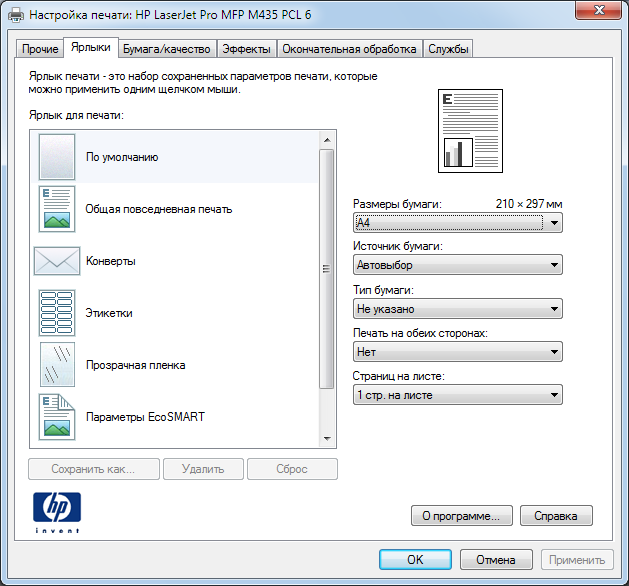Image resolution: width=629 pixels, height=586 pixels.
Task: Select Общая повседневная печать text row
Action: point(159,209)
